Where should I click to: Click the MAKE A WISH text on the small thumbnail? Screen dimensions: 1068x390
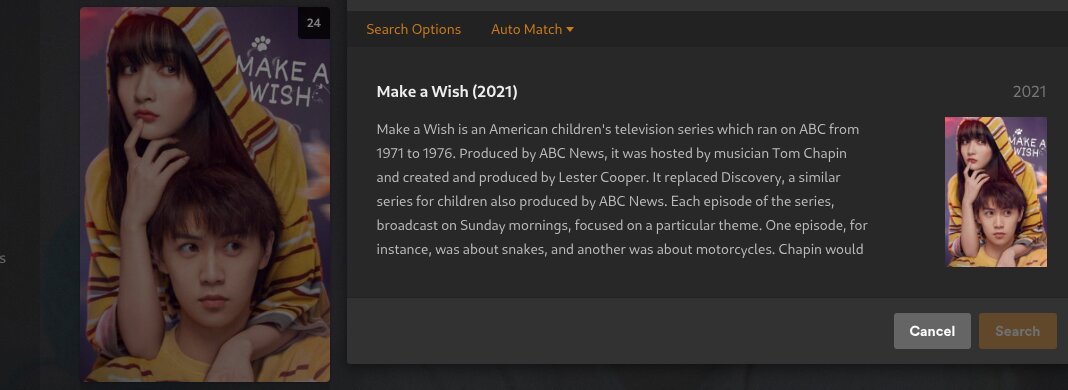tap(1026, 145)
